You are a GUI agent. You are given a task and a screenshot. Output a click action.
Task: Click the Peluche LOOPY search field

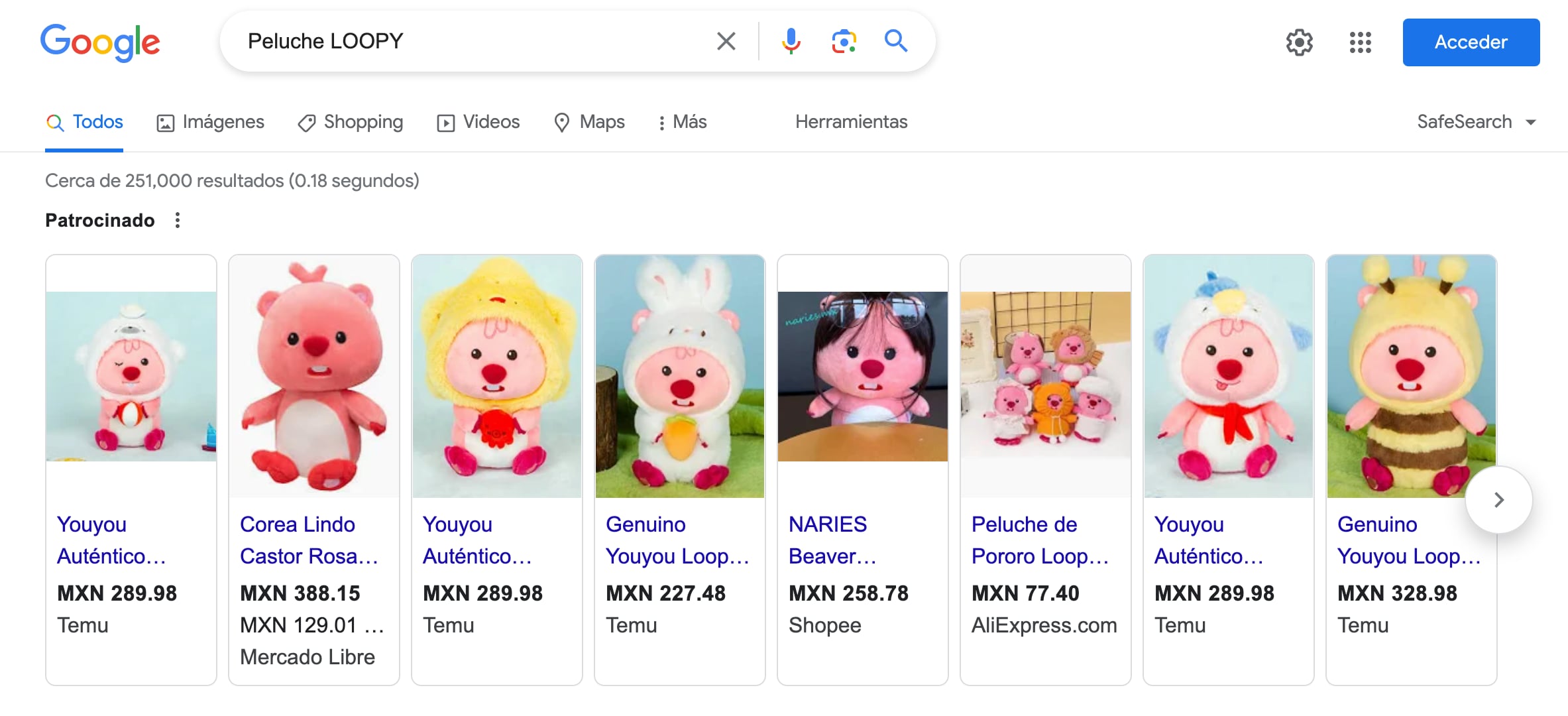pos(464,41)
